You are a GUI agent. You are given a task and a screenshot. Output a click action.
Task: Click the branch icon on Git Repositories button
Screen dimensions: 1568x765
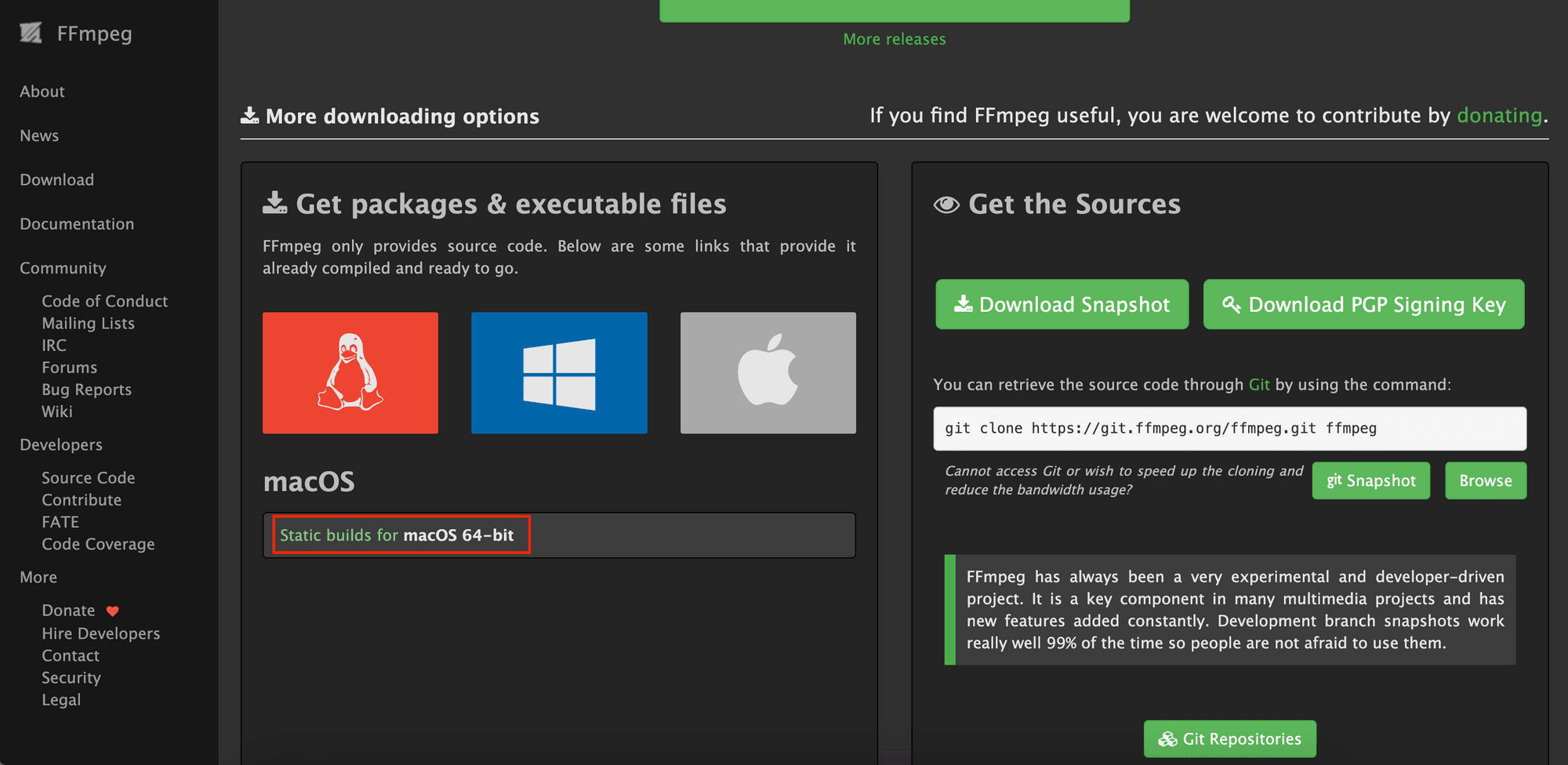[1167, 738]
